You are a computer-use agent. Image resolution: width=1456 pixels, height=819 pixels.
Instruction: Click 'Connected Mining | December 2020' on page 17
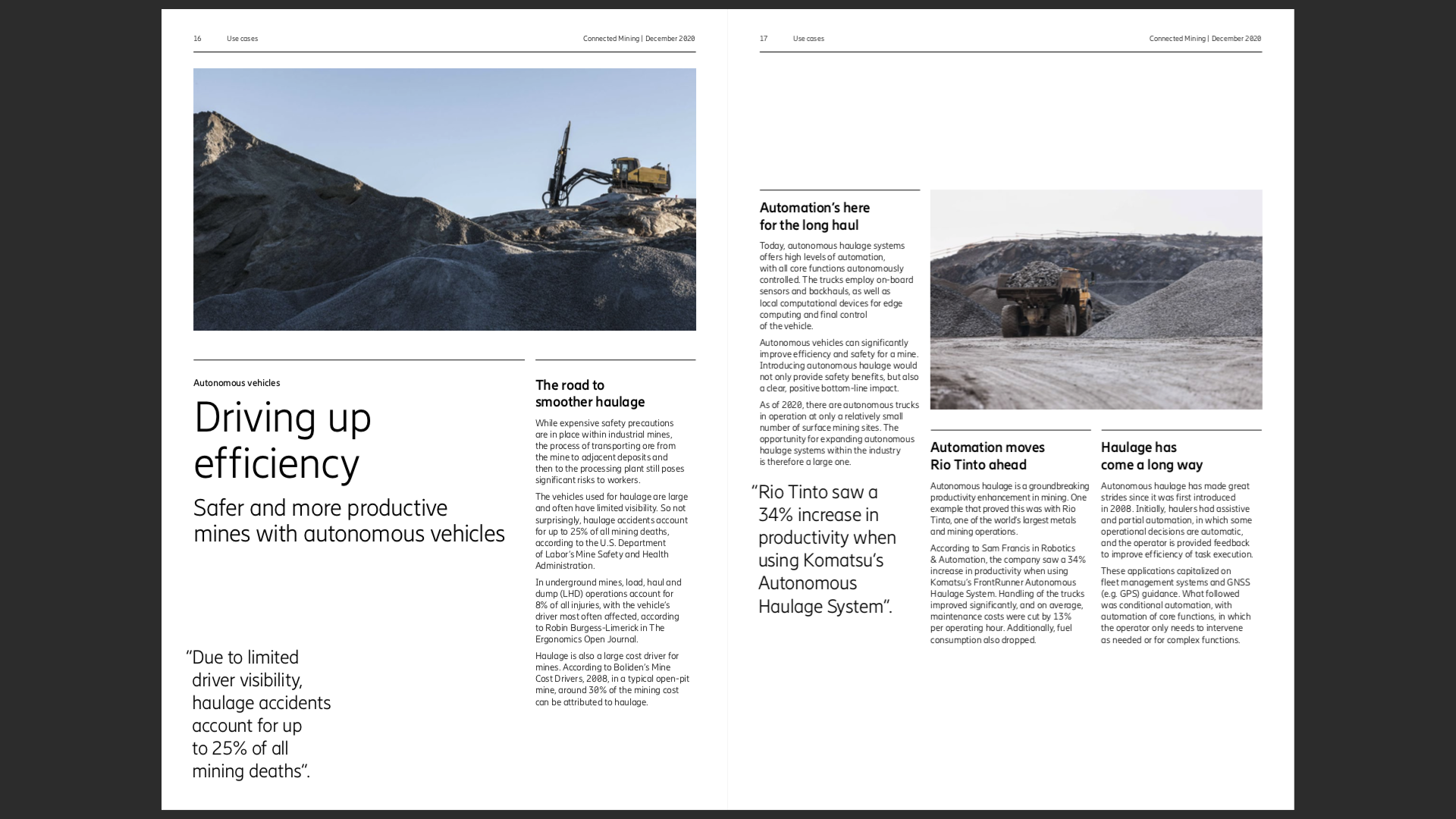(x=1205, y=39)
